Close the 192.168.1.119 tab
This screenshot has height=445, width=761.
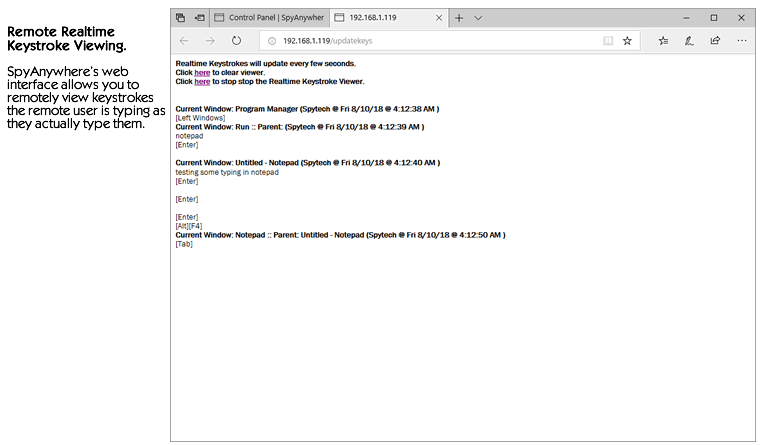439,18
